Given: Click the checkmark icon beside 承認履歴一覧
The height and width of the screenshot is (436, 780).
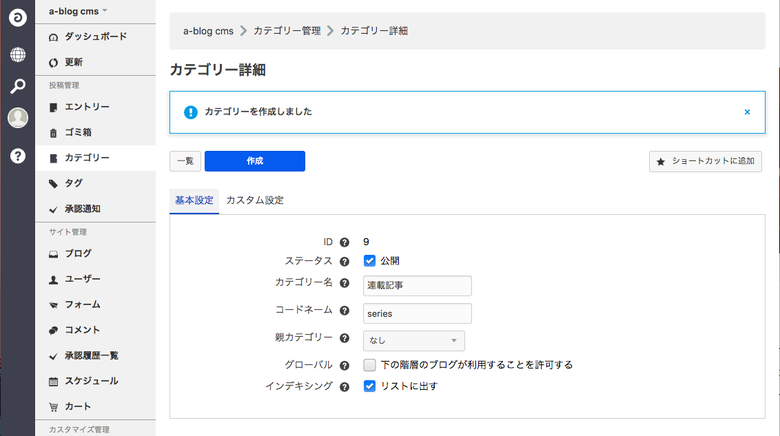Looking at the screenshot, I should [x=53, y=356].
